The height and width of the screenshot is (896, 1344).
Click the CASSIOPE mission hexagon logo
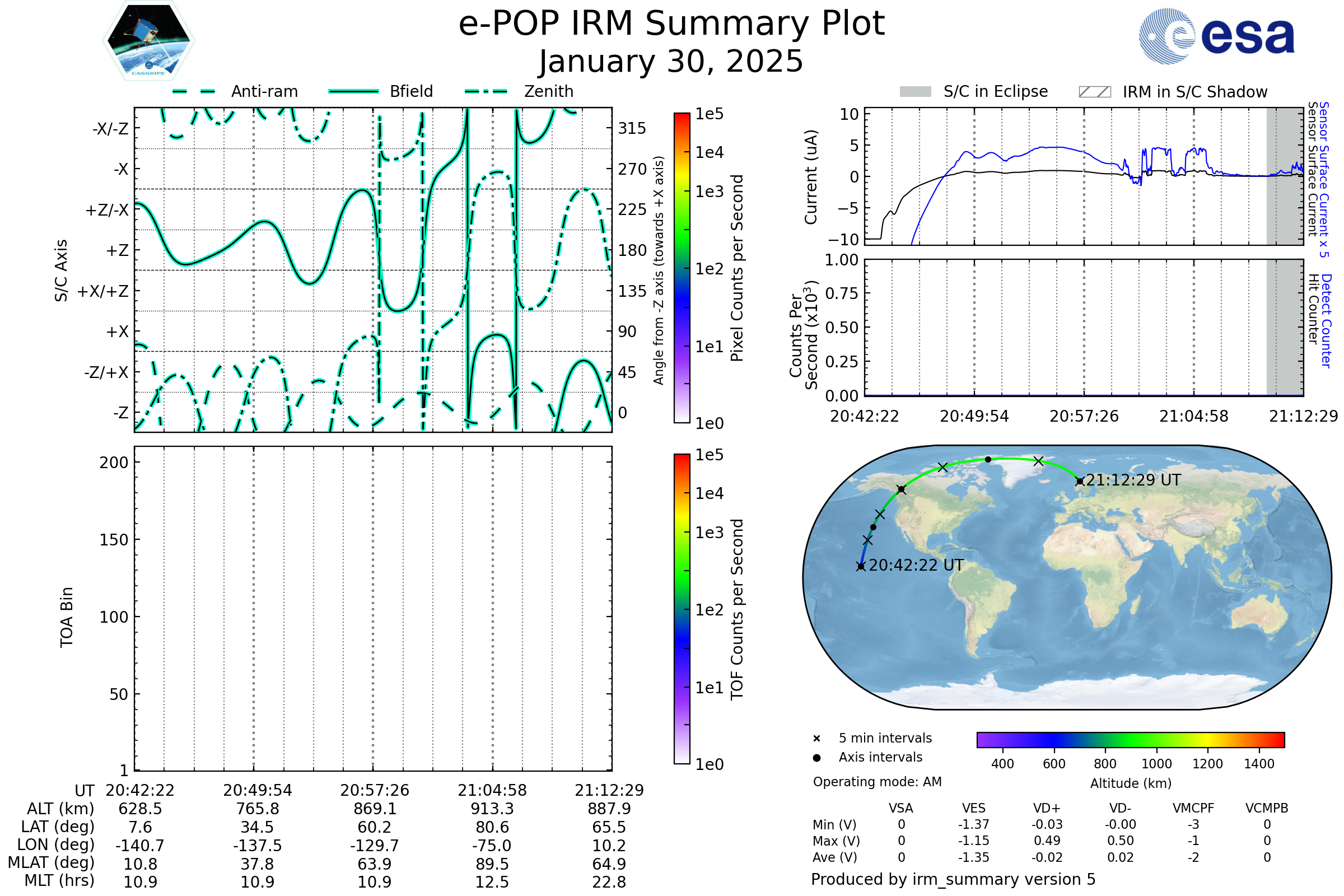(148, 41)
